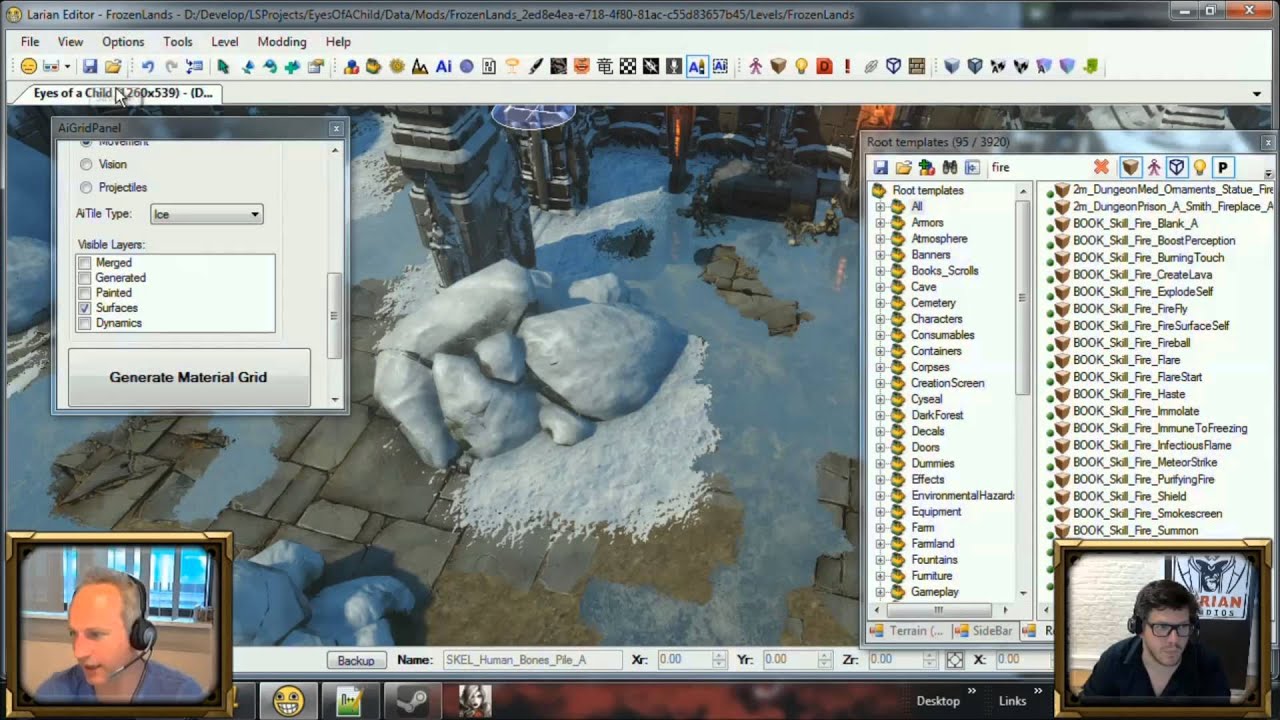The image size is (1280, 720).
Task: Undo the last action with the blue arrow
Action: click(148, 66)
